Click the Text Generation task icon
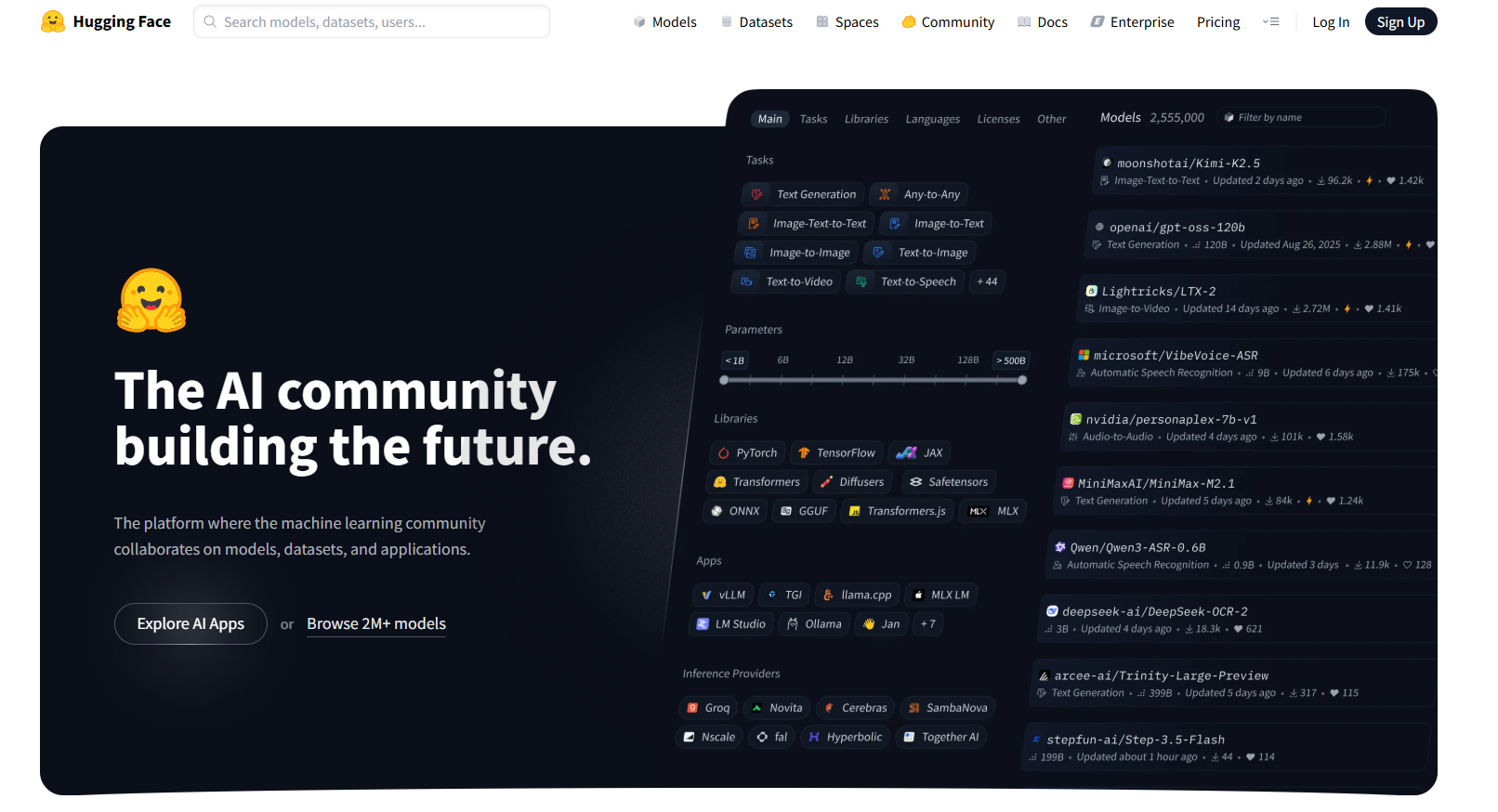 tap(756, 194)
